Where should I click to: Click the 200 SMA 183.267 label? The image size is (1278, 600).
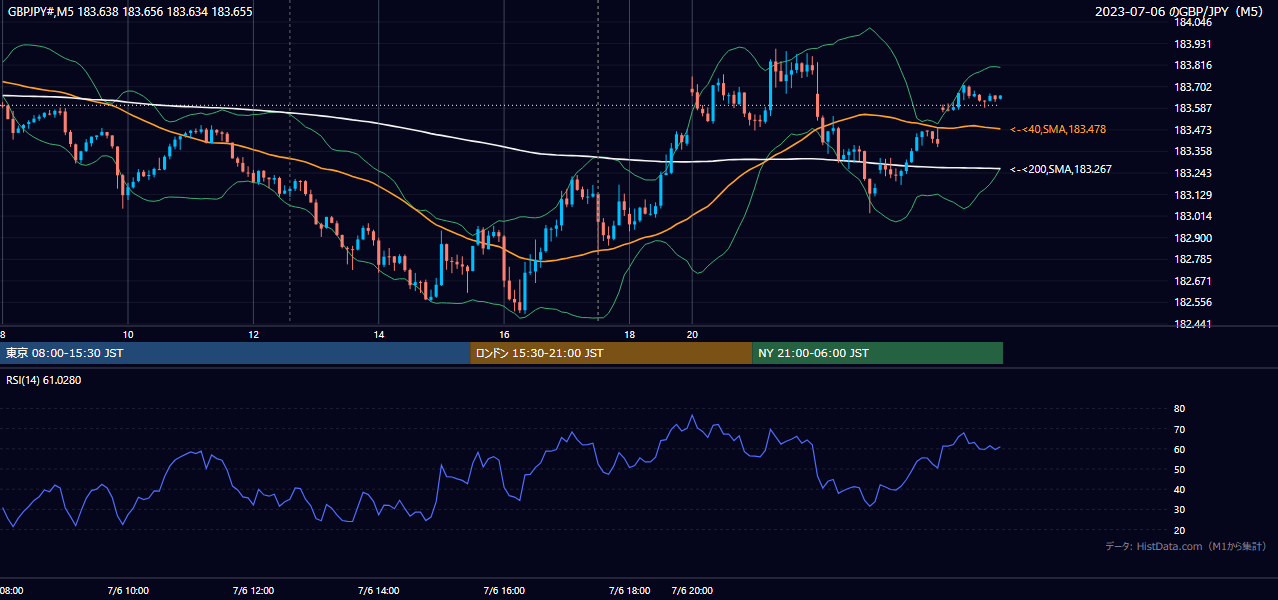1061,169
